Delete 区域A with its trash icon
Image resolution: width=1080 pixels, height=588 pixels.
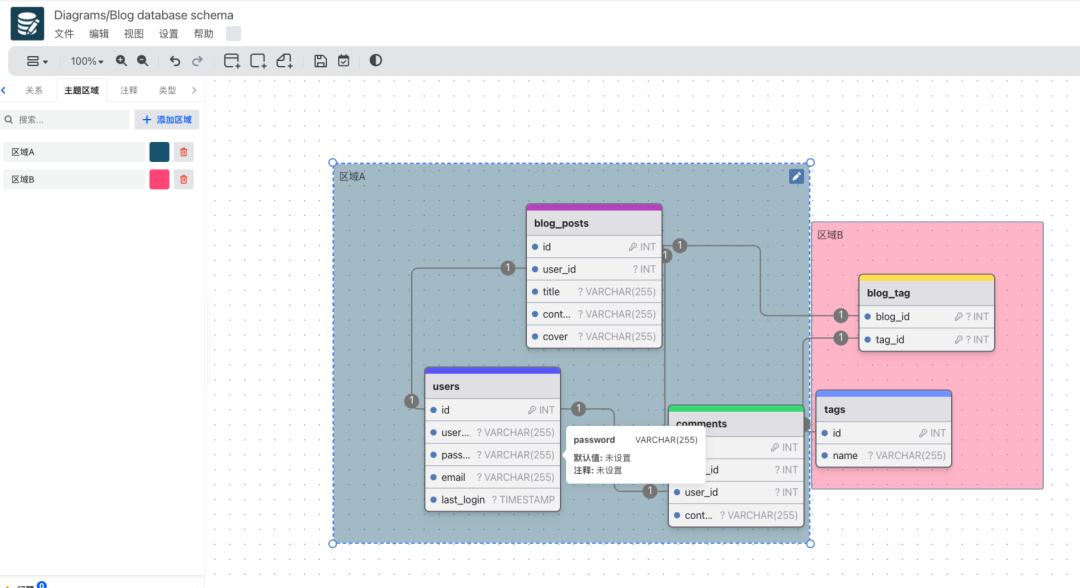coord(184,152)
